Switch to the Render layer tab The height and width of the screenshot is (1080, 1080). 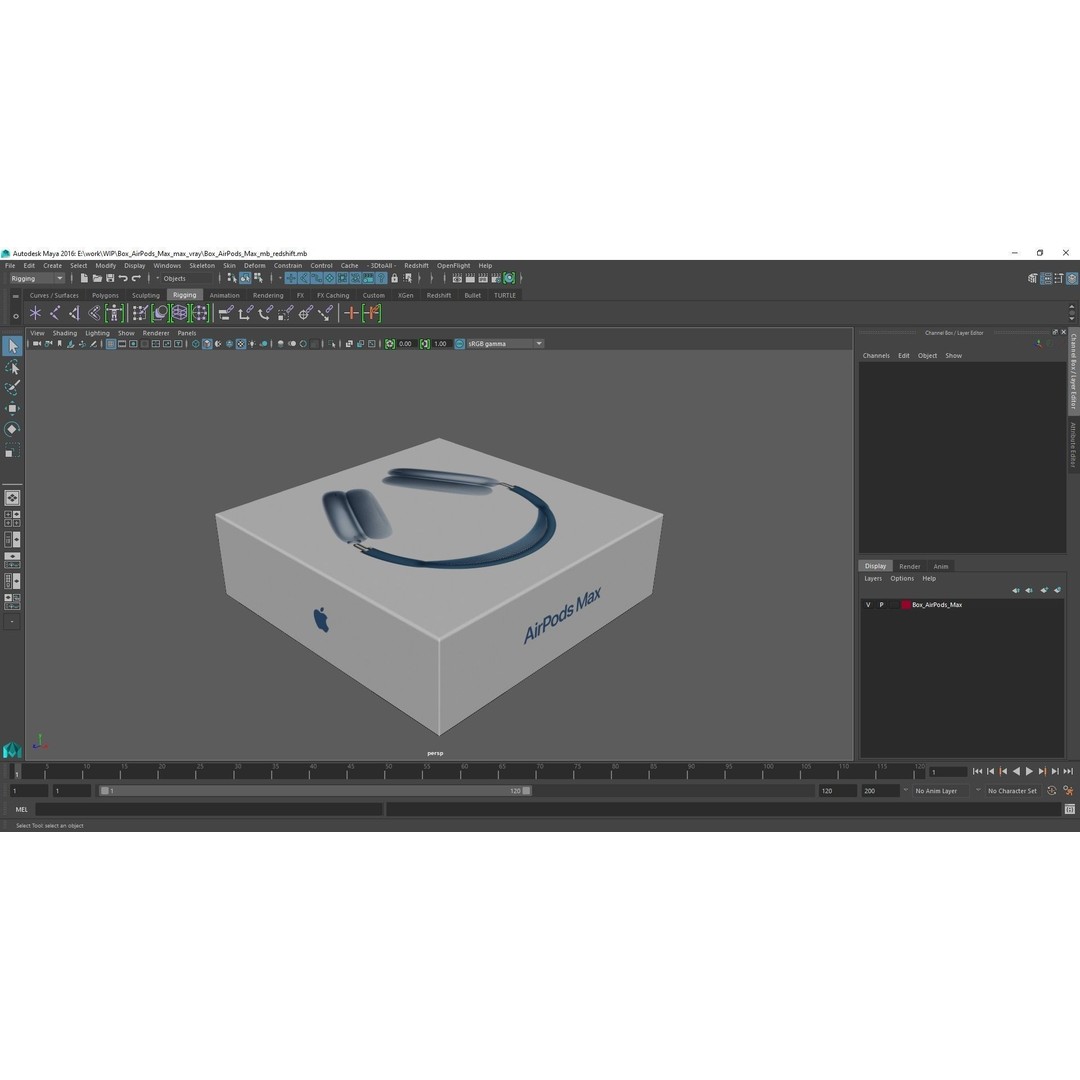point(909,566)
